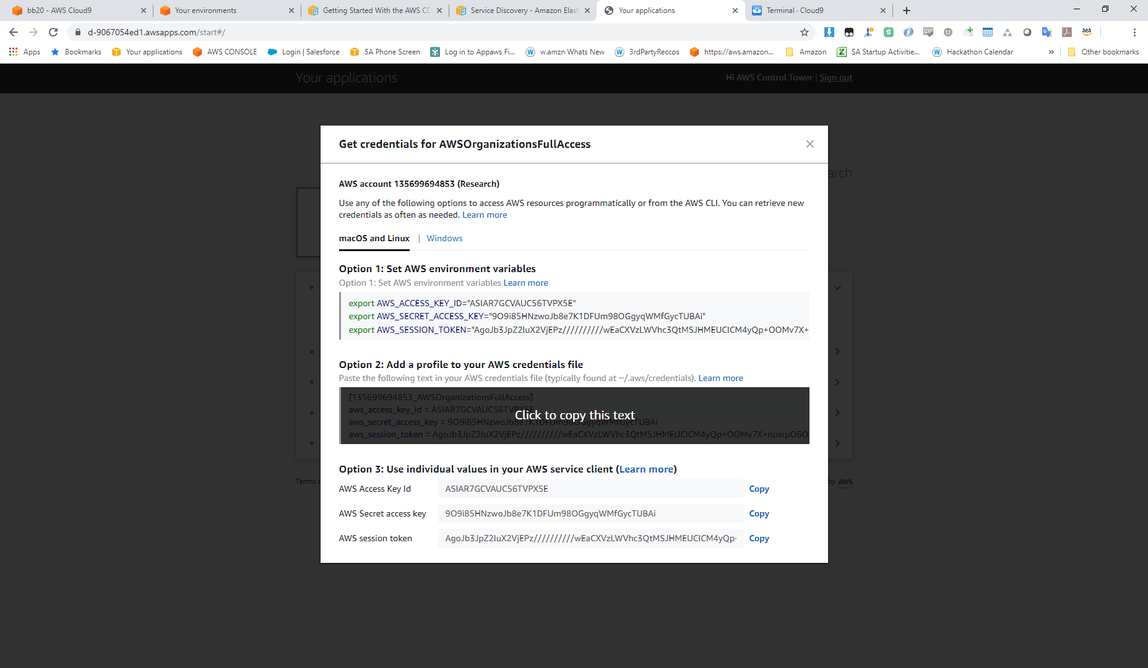This screenshot has height=668, width=1148.
Task: Open the black mask-face extension icon
Action: point(849,32)
